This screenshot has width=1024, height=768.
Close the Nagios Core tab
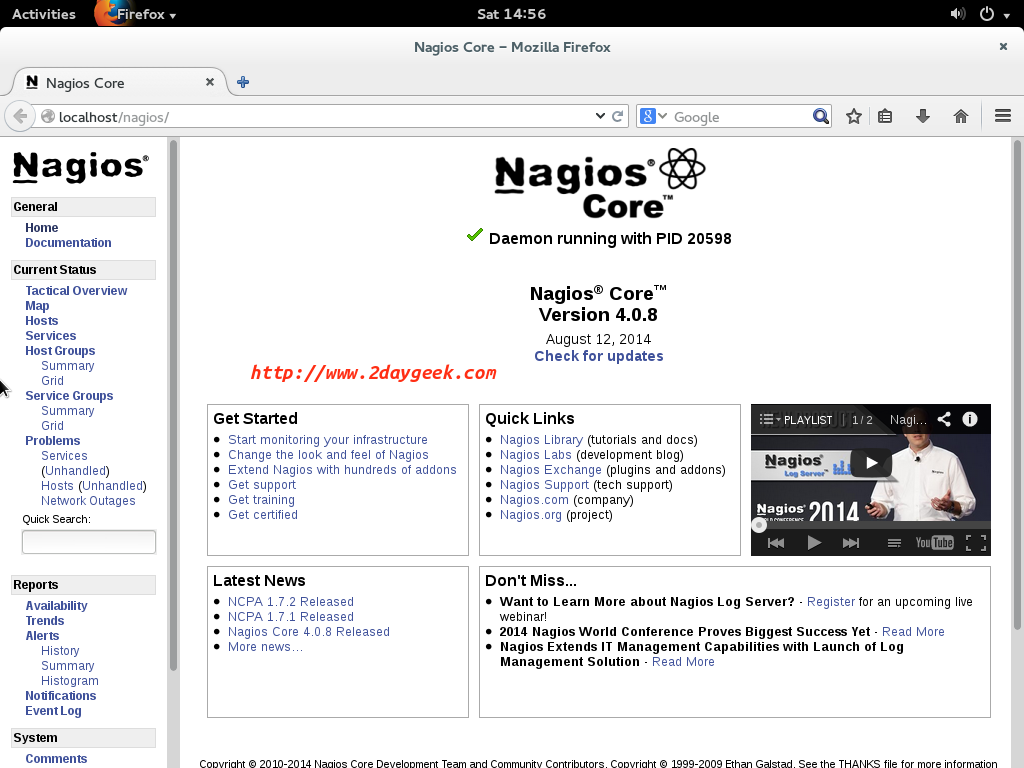210,82
